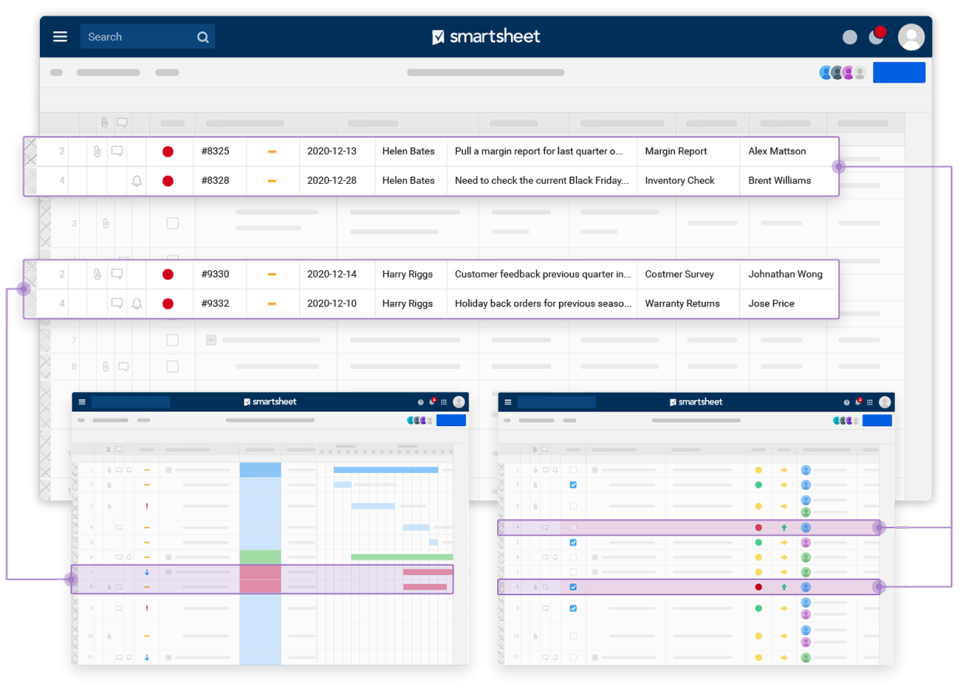Open the hamburger menu in main Smartsheet header
Viewport: 960px width, 691px height.
pos(60,37)
